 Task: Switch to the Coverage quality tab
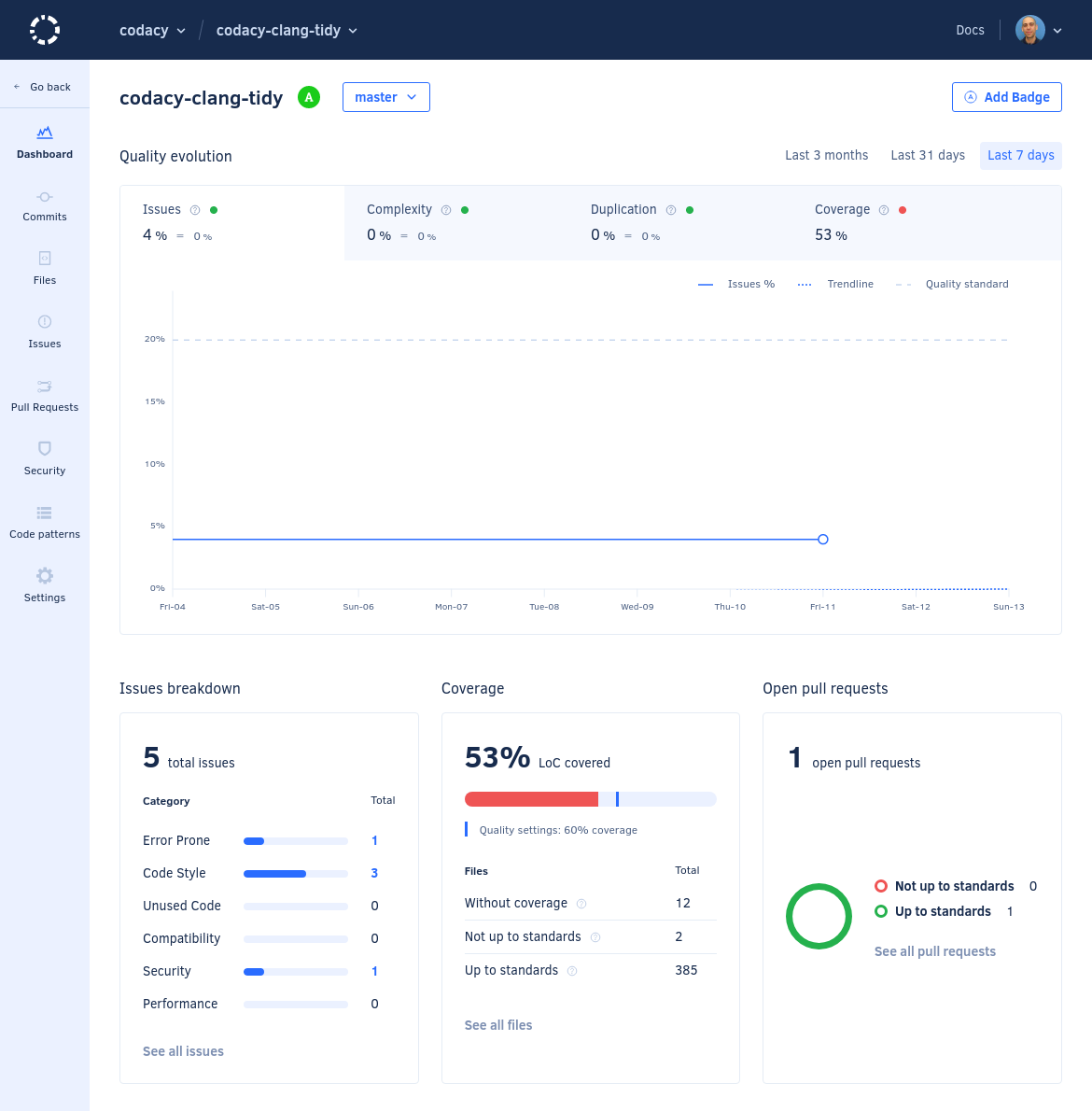point(926,223)
